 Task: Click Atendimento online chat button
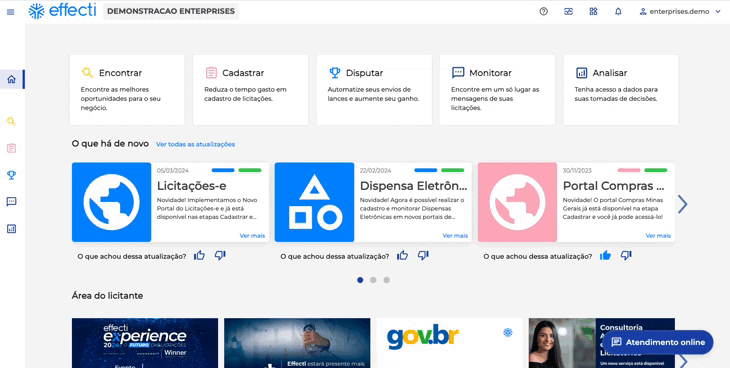point(658,342)
